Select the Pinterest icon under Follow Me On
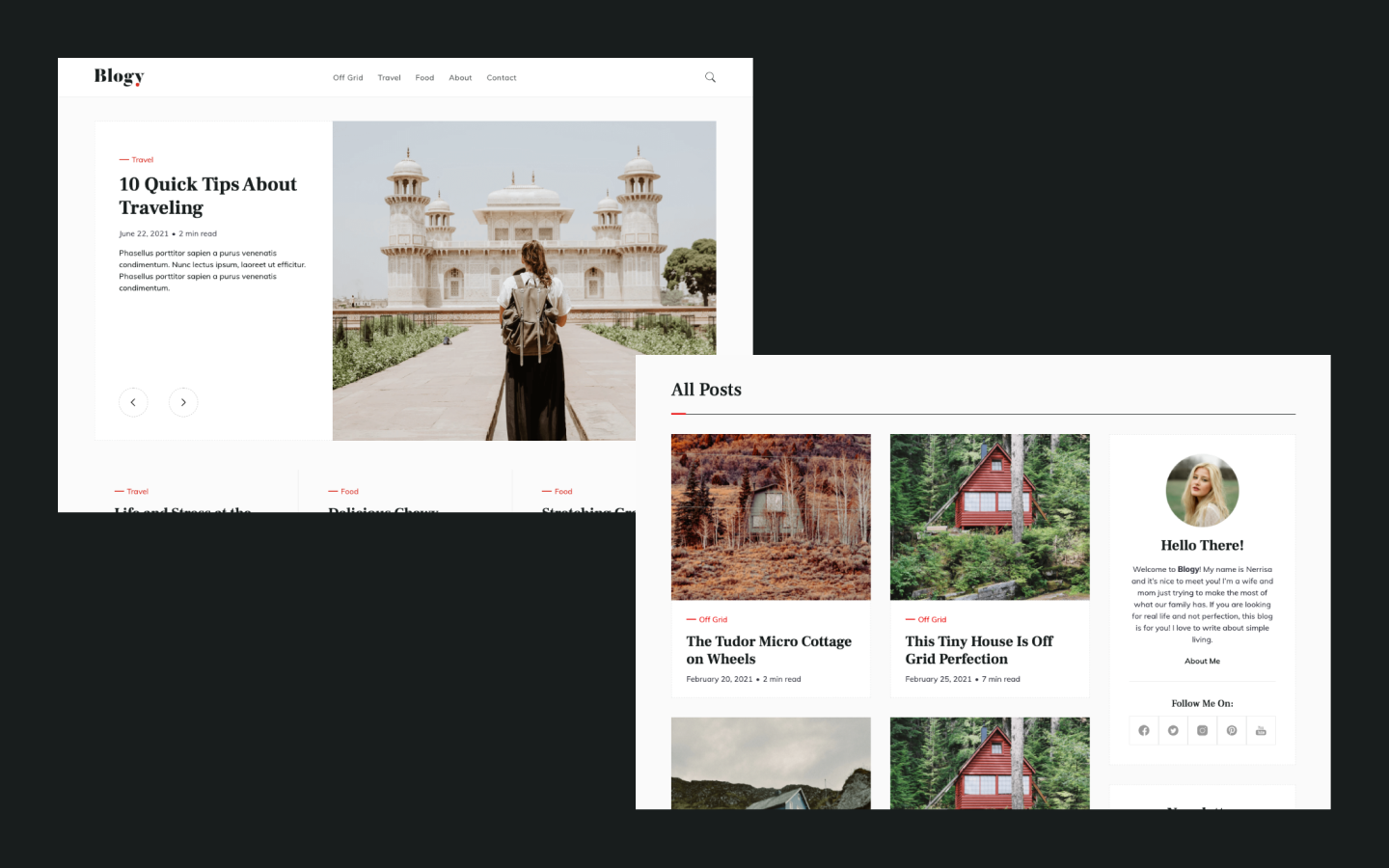This screenshot has width=1389, height=868. [1231, 730]
